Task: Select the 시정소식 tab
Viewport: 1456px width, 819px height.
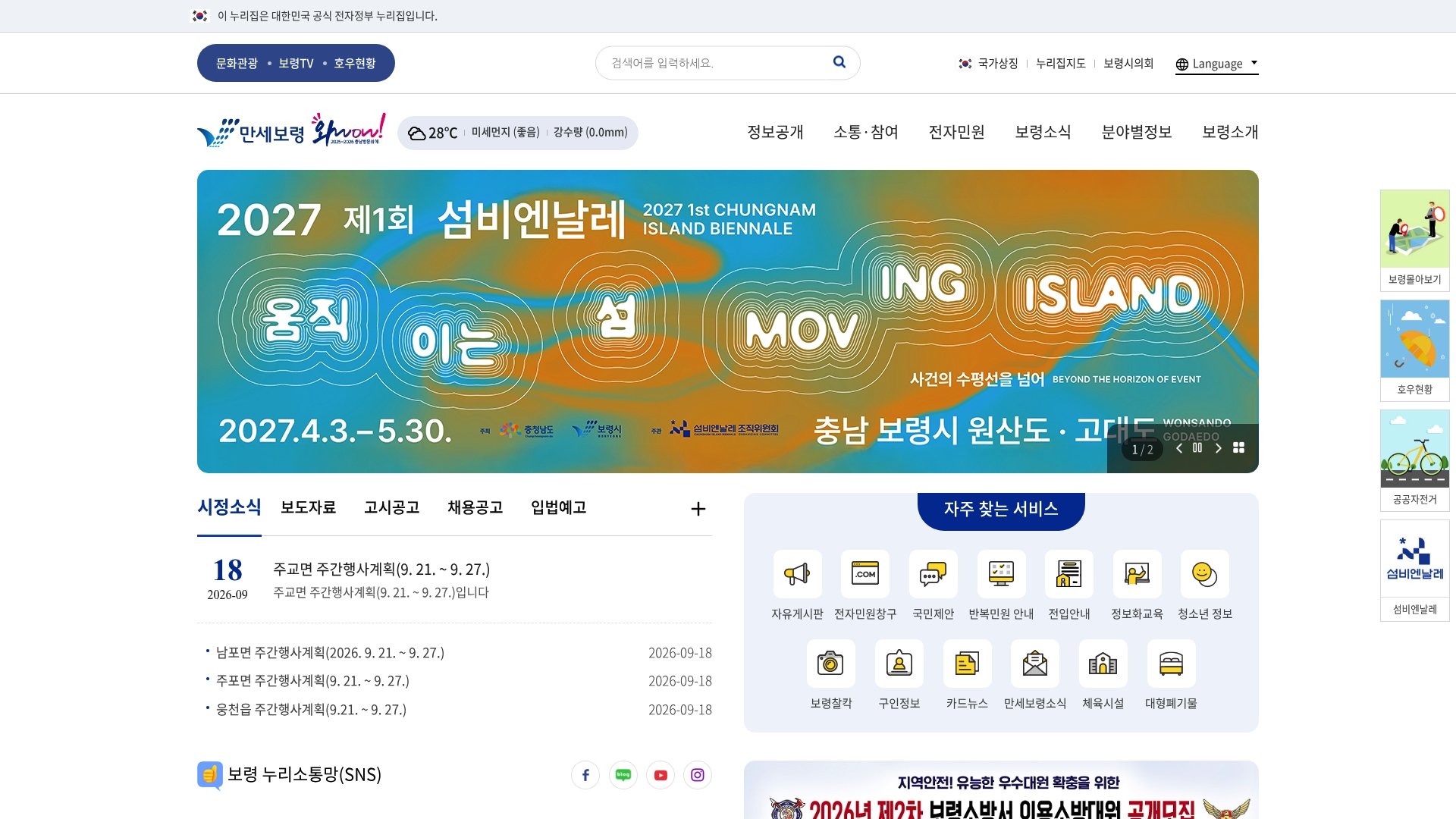Action: coord(229,507)
